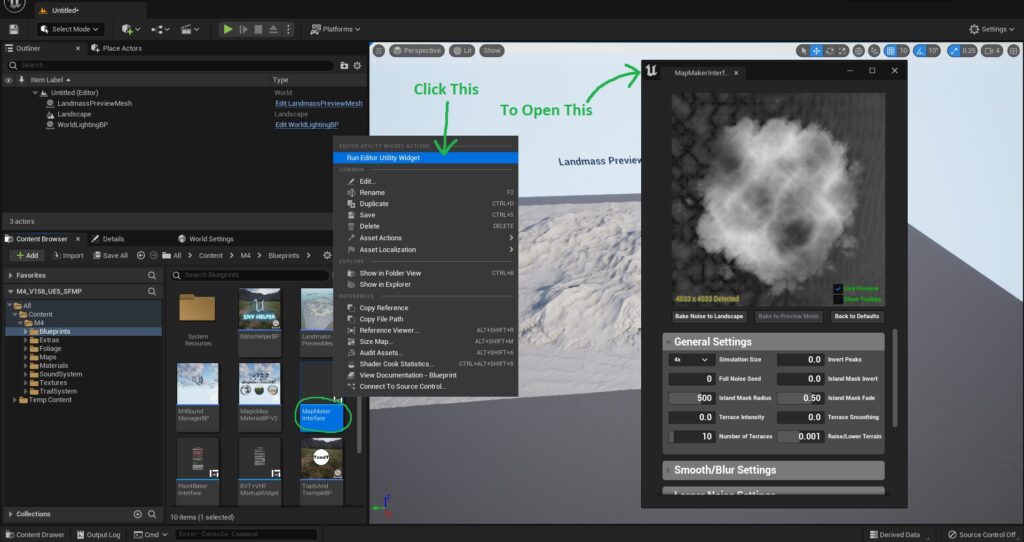Switch to the World Settings tab

206,239
